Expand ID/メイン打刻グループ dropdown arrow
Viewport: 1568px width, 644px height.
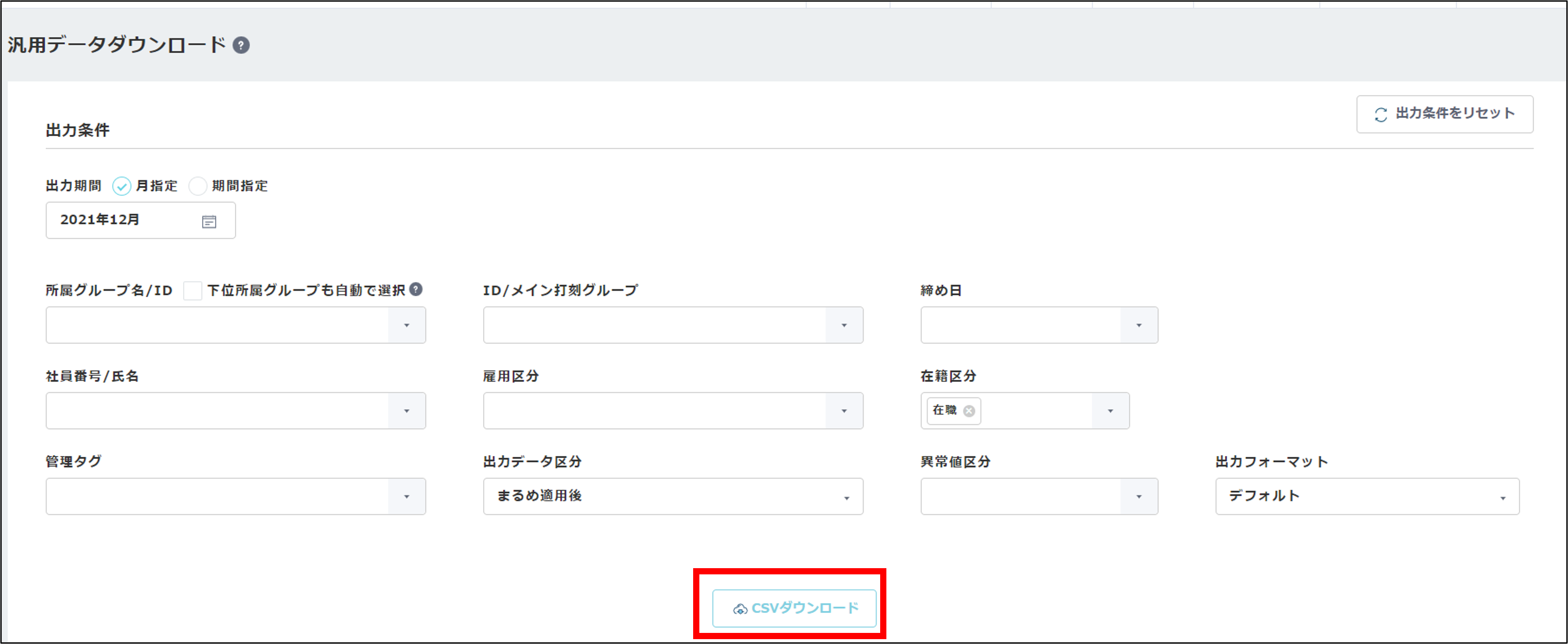tap(844, 326)
